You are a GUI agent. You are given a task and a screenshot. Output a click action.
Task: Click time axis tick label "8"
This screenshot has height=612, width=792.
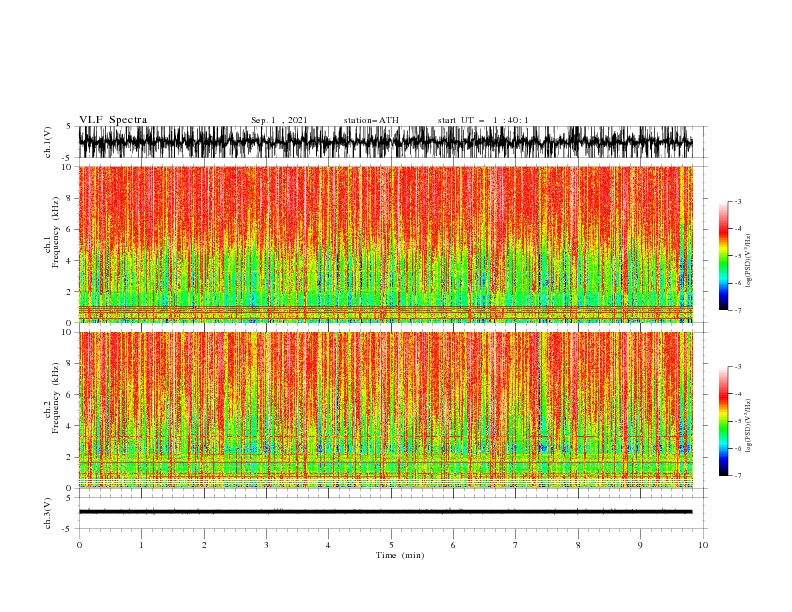[578, 545]
